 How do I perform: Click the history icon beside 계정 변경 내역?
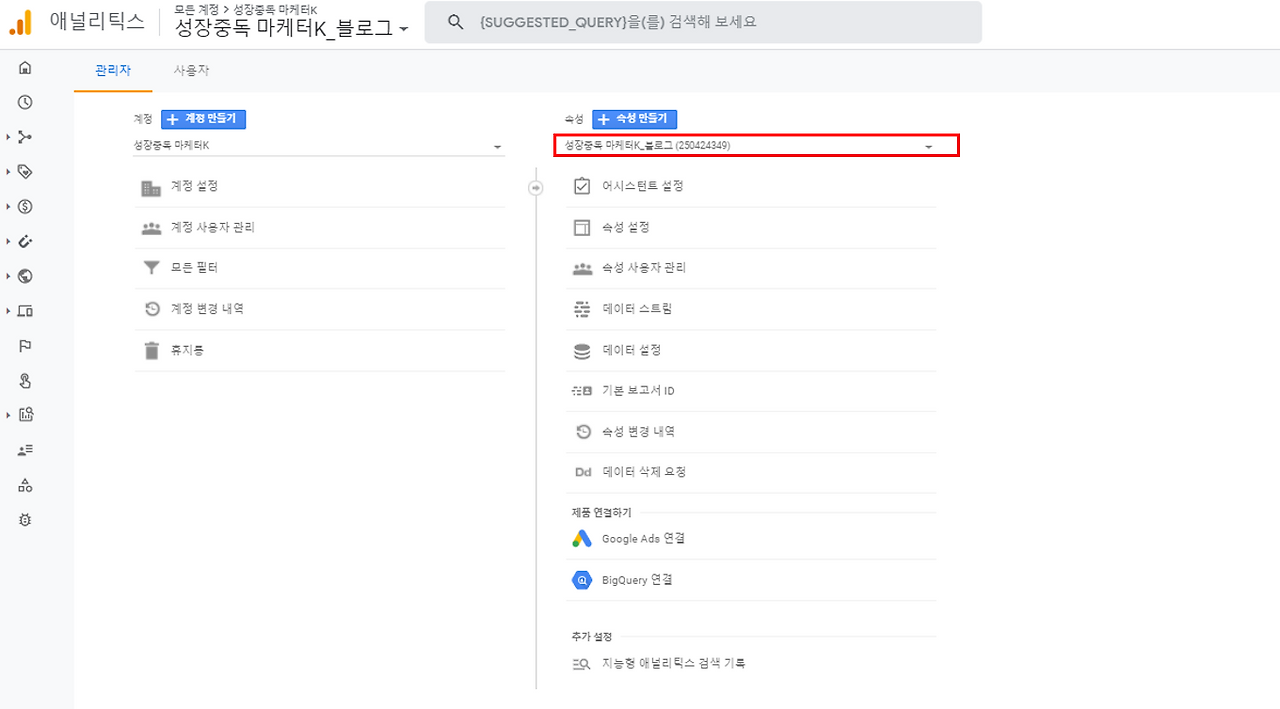tap(151, 309)
